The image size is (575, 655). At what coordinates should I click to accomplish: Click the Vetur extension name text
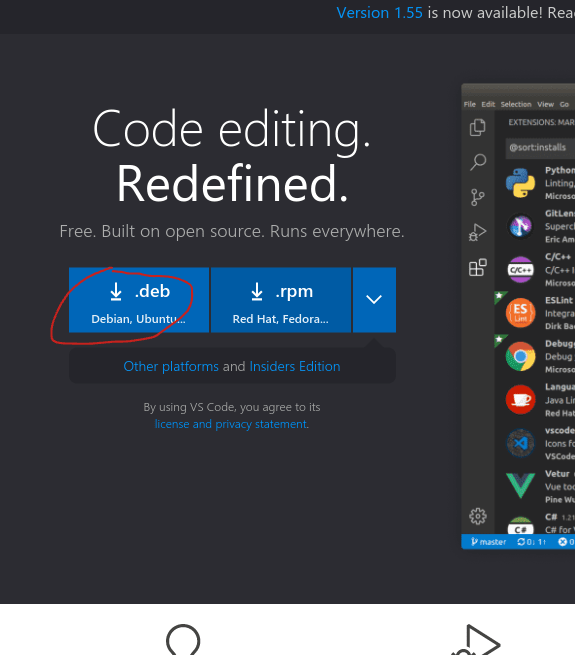557,474
